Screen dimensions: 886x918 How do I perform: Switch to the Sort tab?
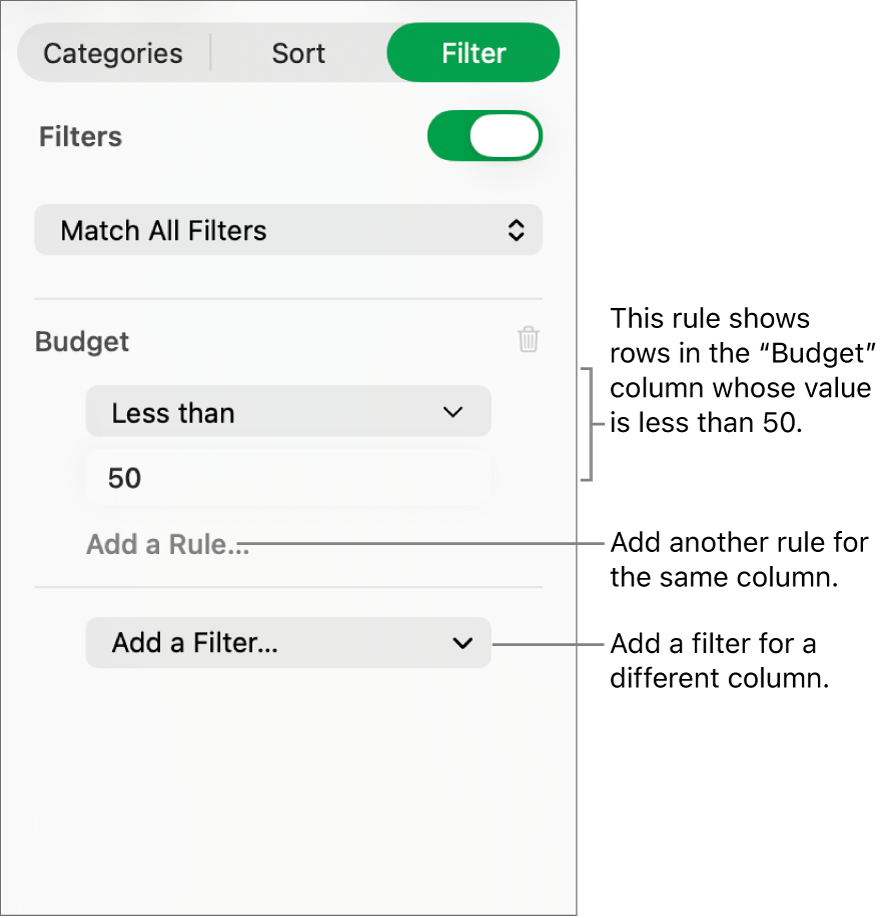297,52
